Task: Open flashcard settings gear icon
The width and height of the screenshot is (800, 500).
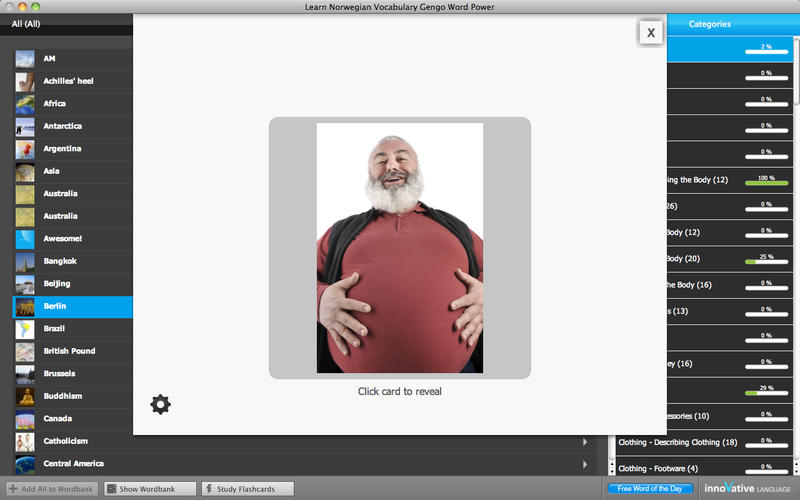Action: pyautogui.click(x=160, y=404)
